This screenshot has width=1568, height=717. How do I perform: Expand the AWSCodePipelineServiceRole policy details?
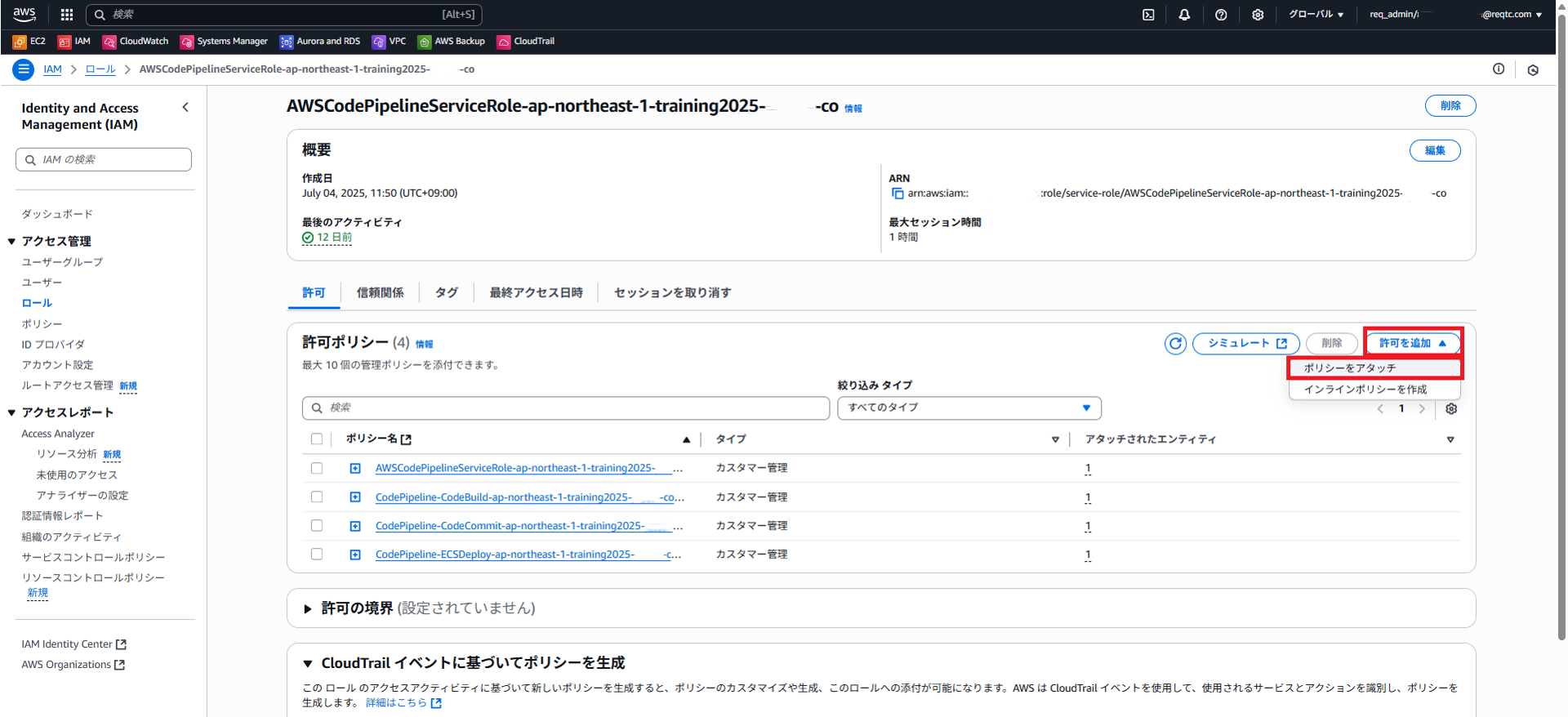pyautogui.click(x=355, y=469)
